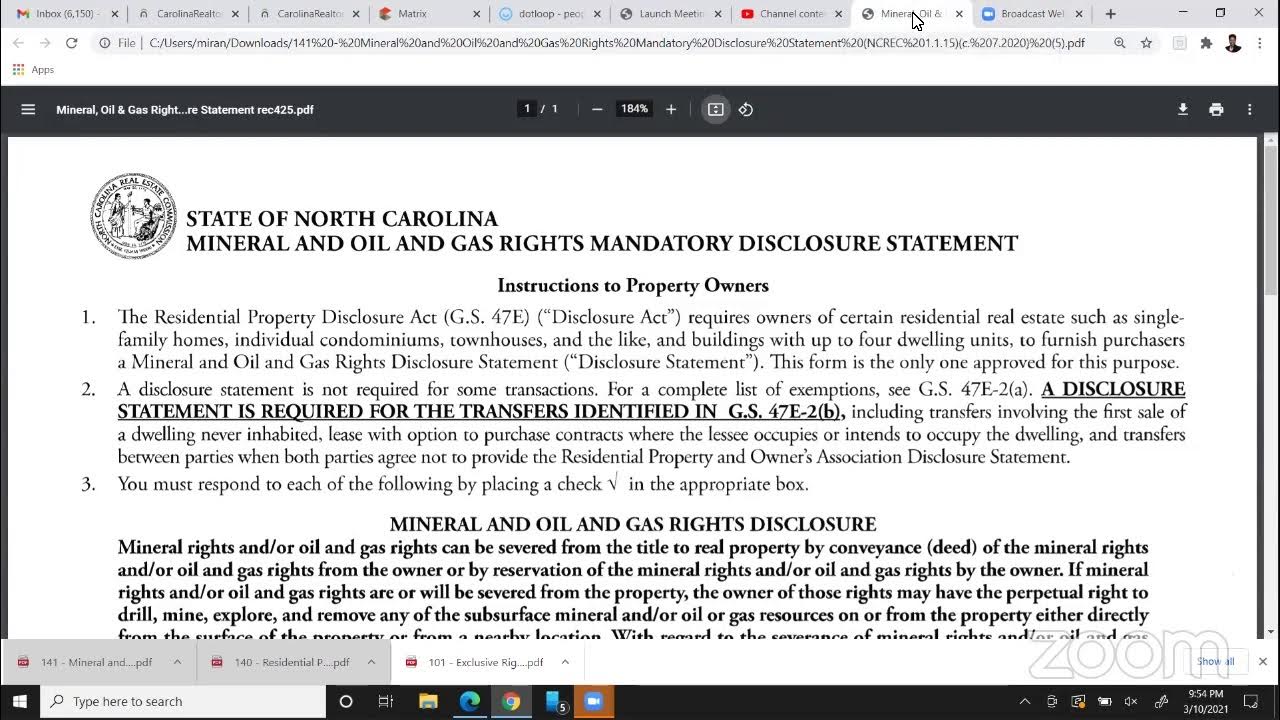Viewport: 1280px width, 720px height.
Task: Open the address bar zoom magnifier
Action: [x=1120, y=43]
